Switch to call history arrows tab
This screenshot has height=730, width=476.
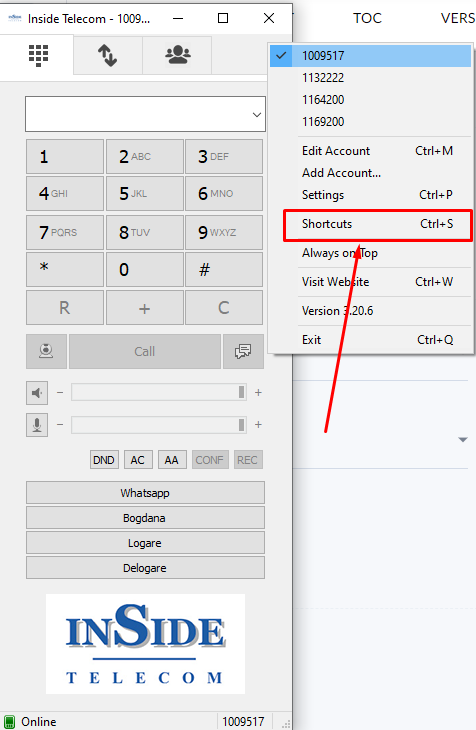coord(107,55)
